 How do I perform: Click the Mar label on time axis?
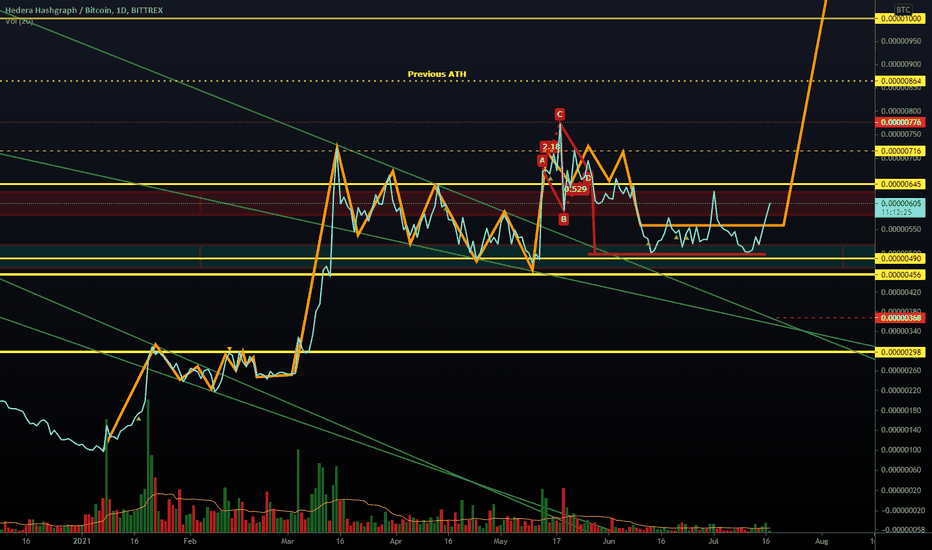click(x=288, y=541)
